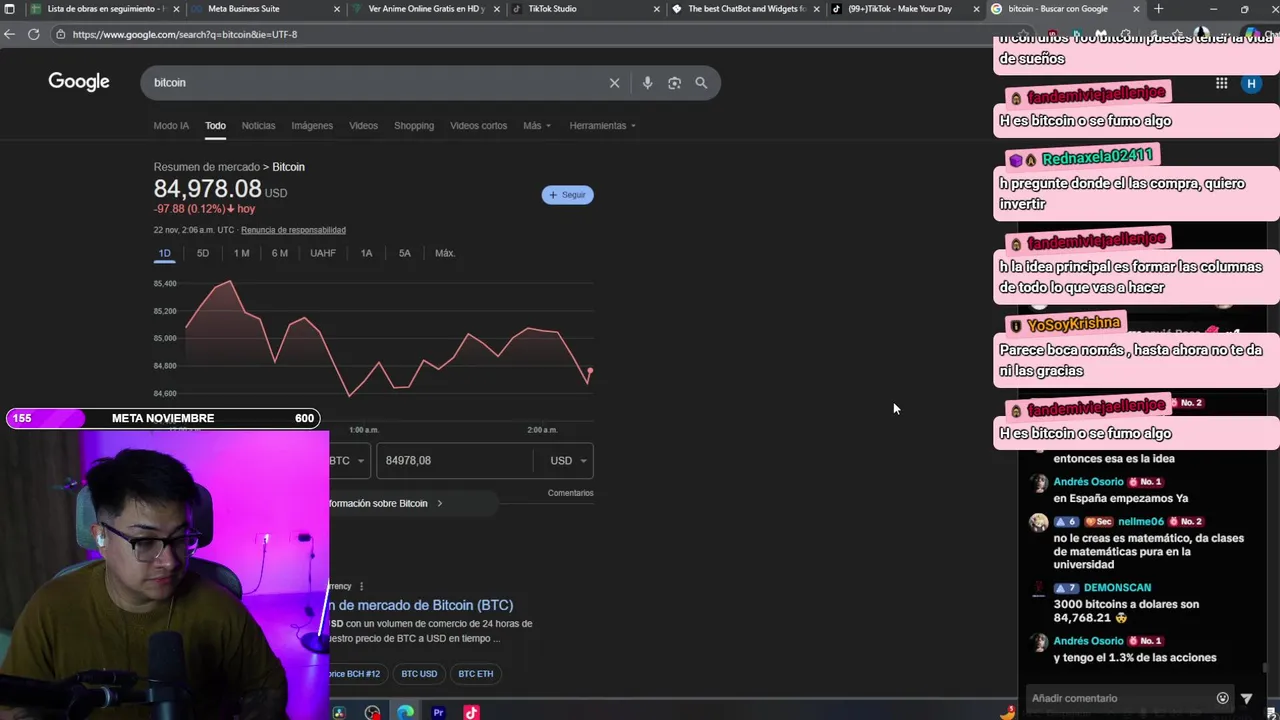Open Premiere Pro from the taskbar
Screen dimensions: 1280x720
[x=438, y=712]
